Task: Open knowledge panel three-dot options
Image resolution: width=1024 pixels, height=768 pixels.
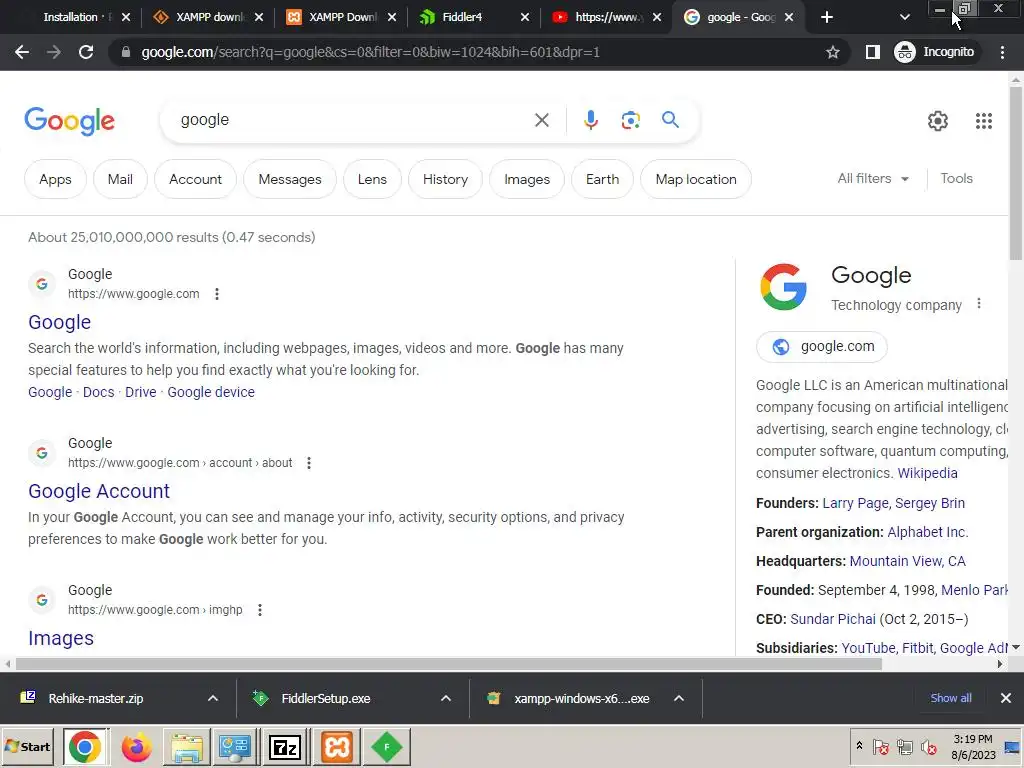Action: point(978,304)
